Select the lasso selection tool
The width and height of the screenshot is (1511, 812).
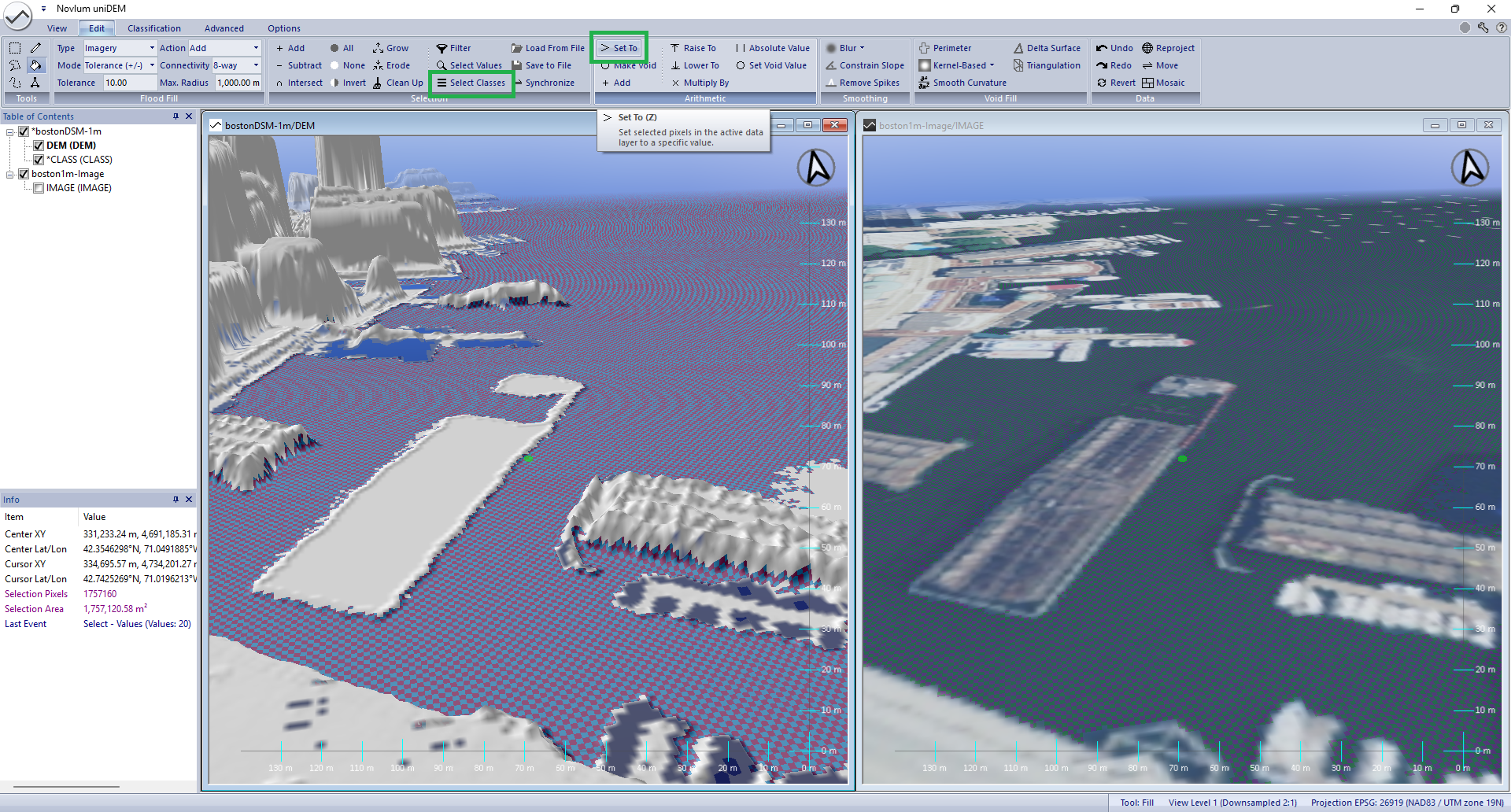(x=15, y=65)
